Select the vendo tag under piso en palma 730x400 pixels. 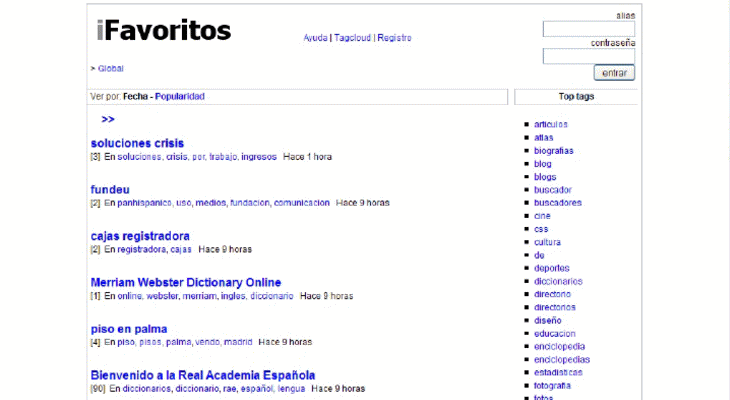[207, 342]
